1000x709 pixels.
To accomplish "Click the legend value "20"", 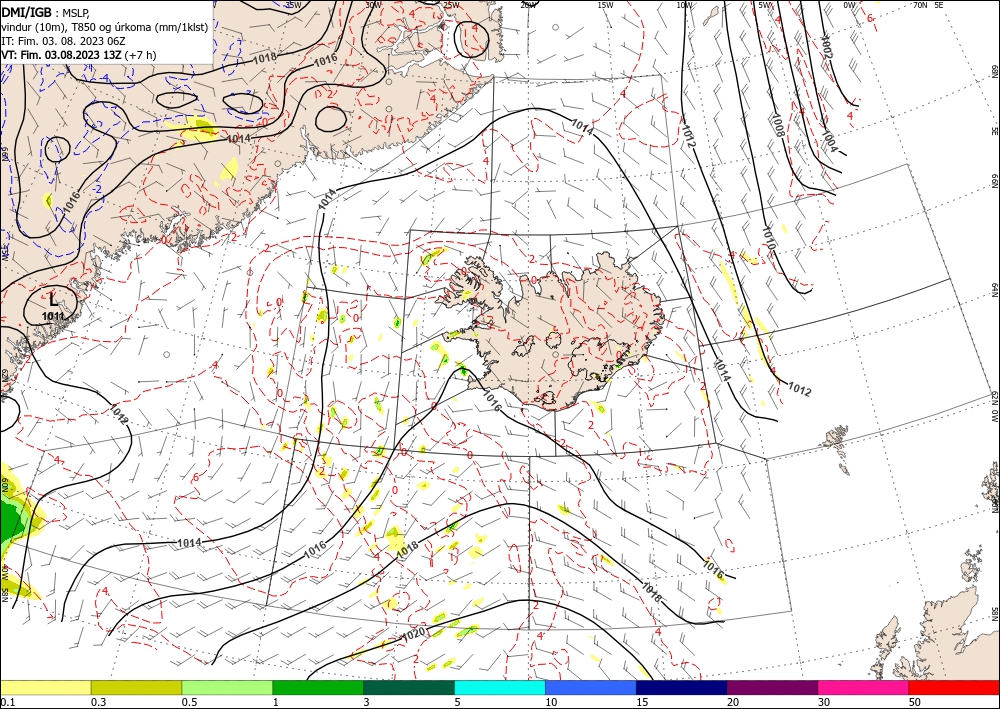I will tap(733, 702).
